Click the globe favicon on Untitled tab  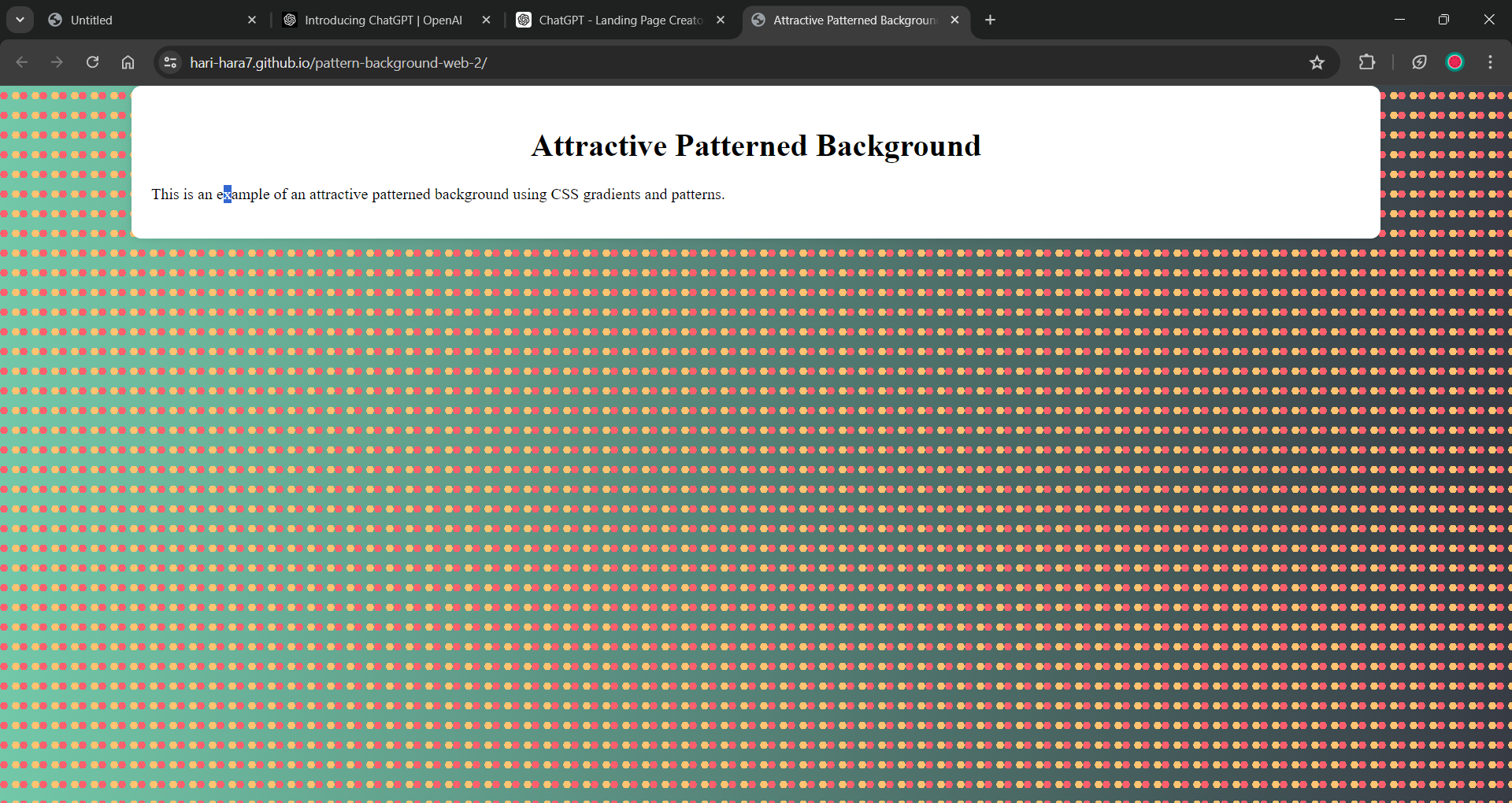point(55,20)
